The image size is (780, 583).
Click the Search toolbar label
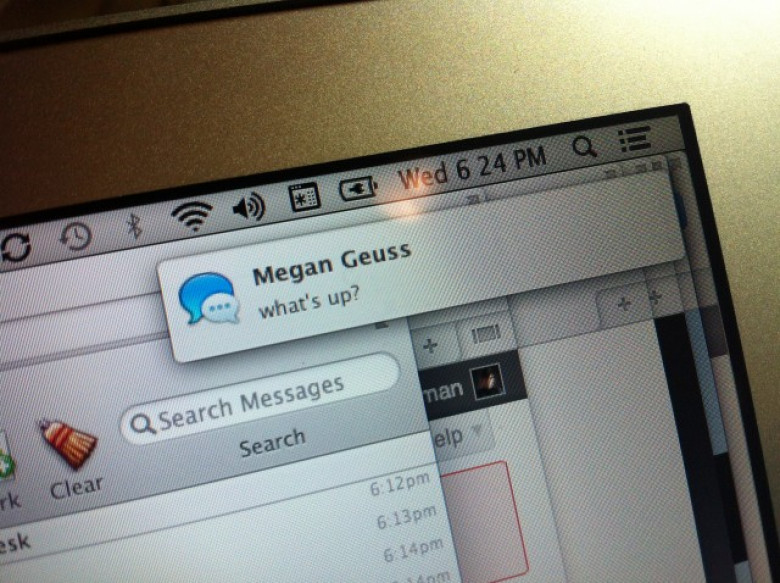(x=272, y=442)
